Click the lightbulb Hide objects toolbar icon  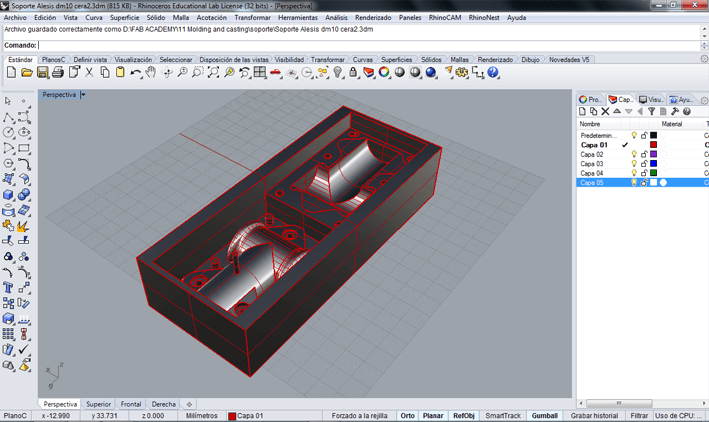(x=338, y=72)
